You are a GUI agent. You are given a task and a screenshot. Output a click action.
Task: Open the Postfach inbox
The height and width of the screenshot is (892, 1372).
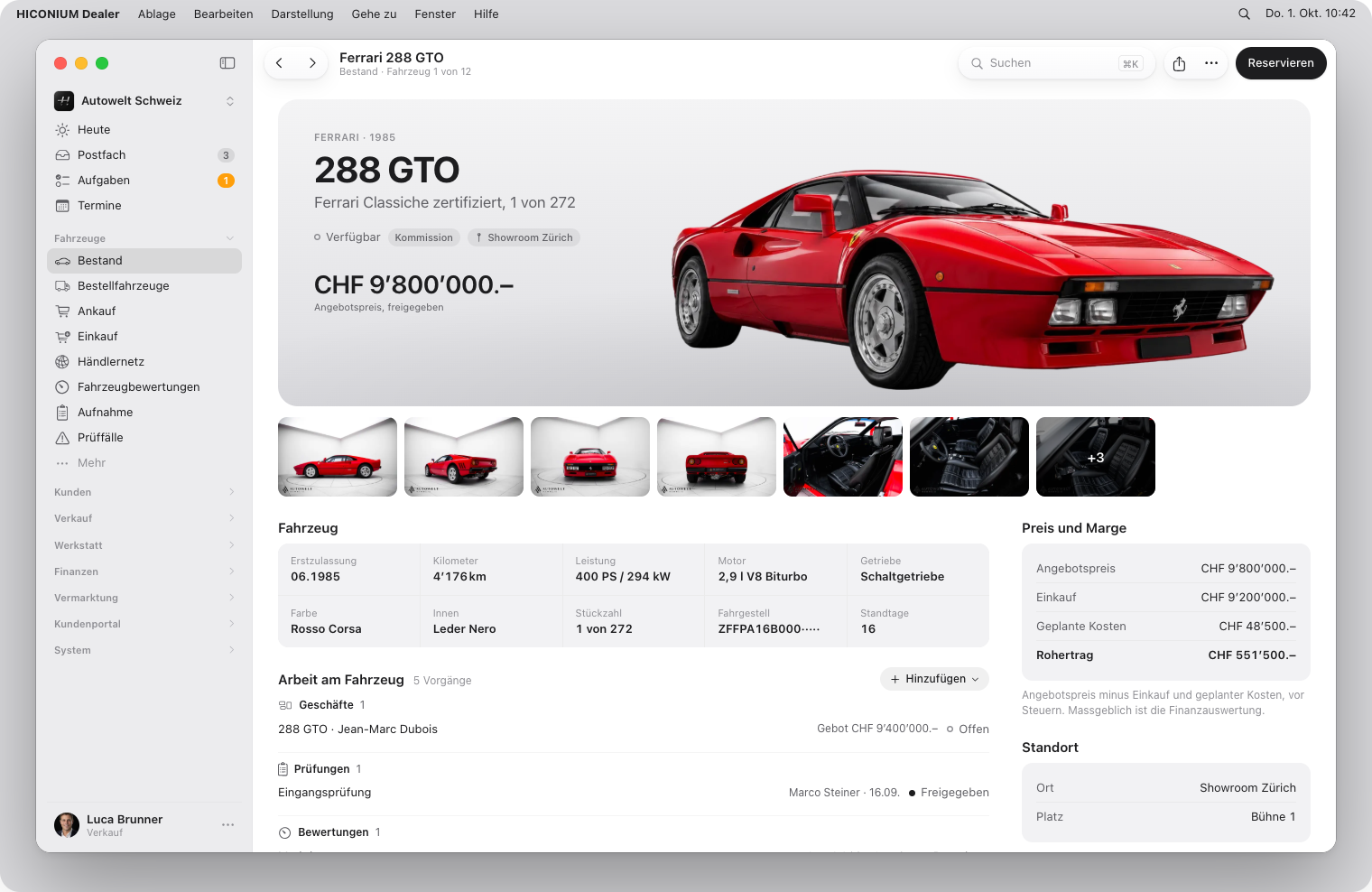144,155
